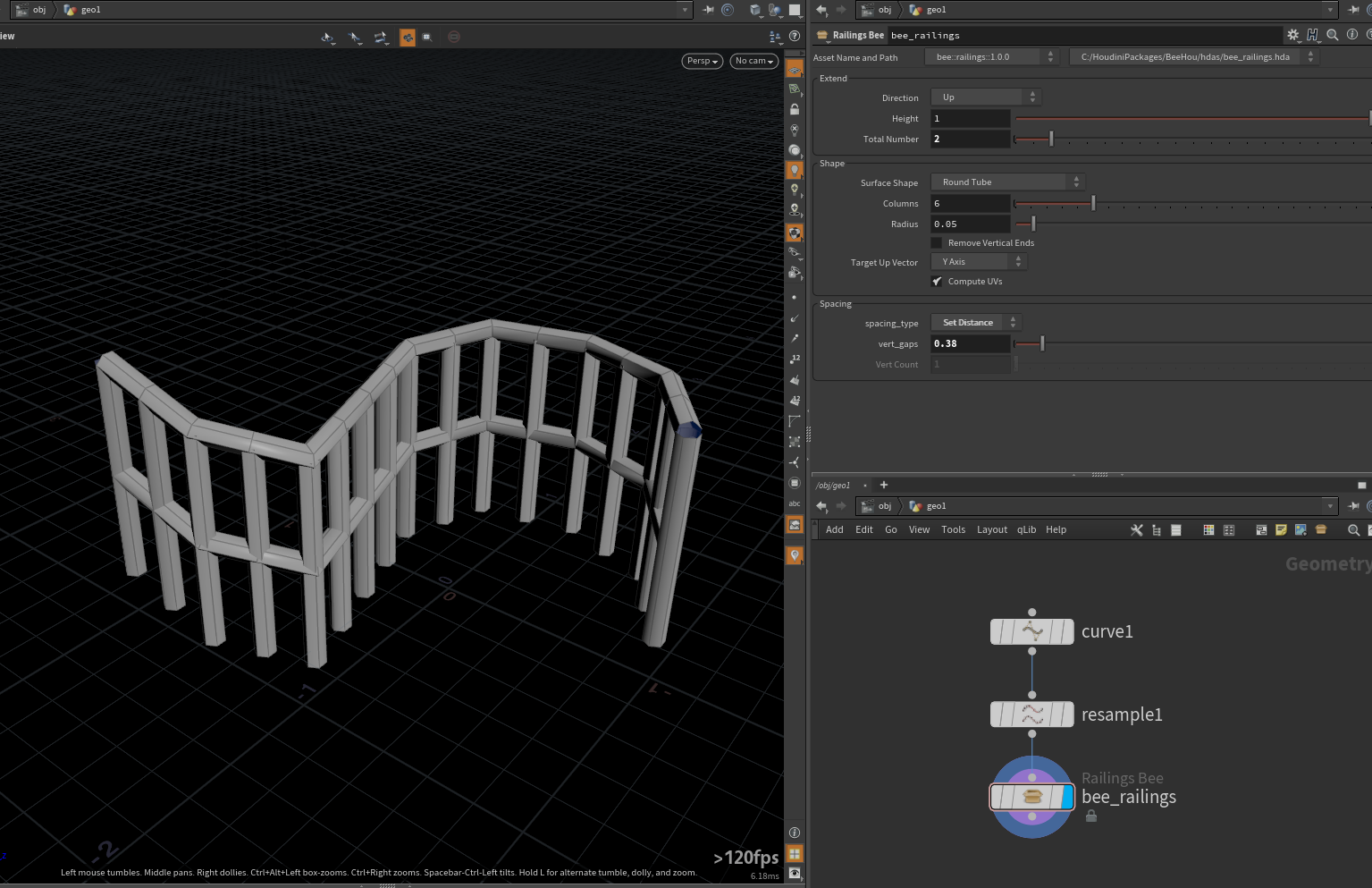Click the vert_gaps slider handle
The height and width of the screenshot is (888, 1372).
click(x=1042, y=343)
